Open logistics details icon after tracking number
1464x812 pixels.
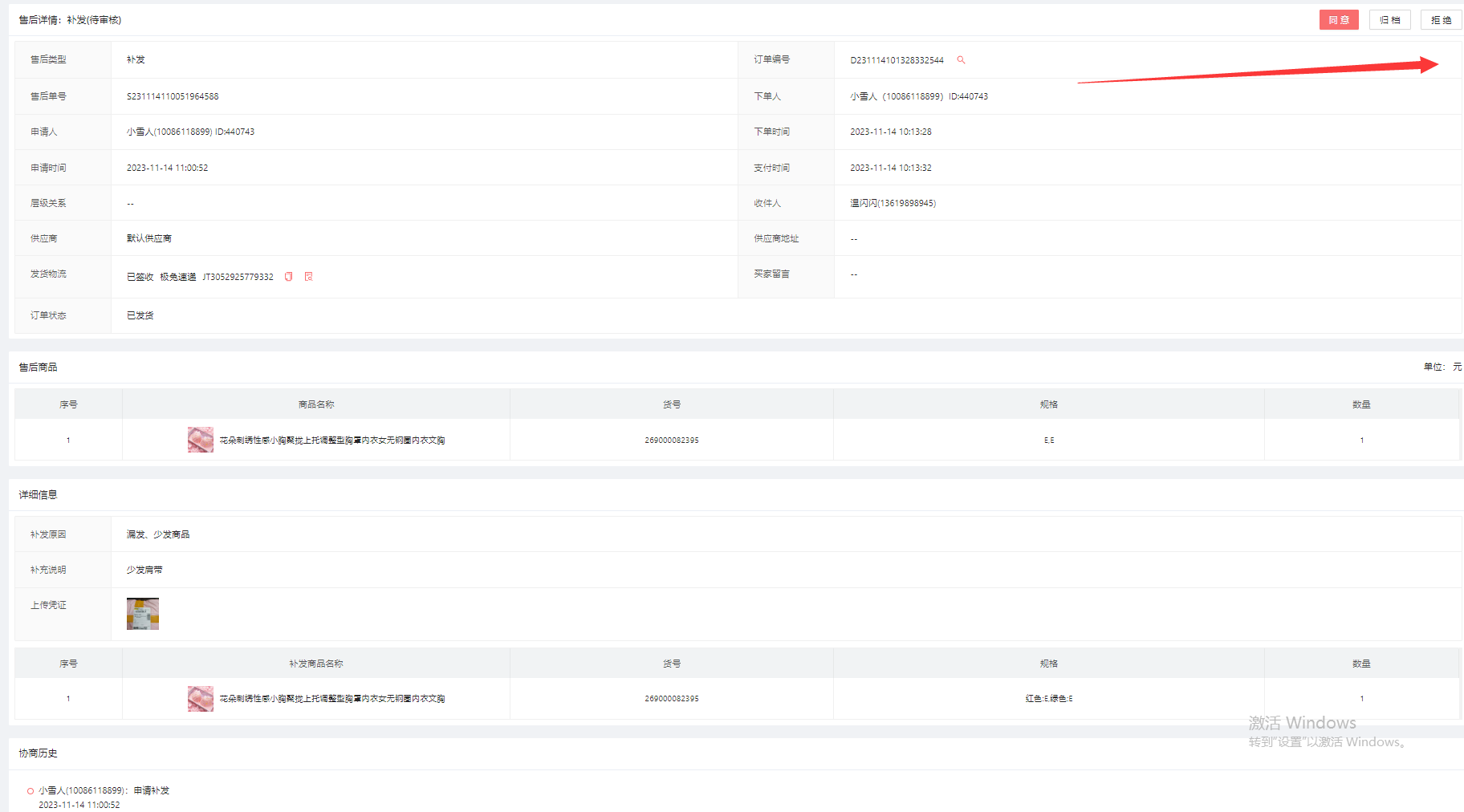308,277
